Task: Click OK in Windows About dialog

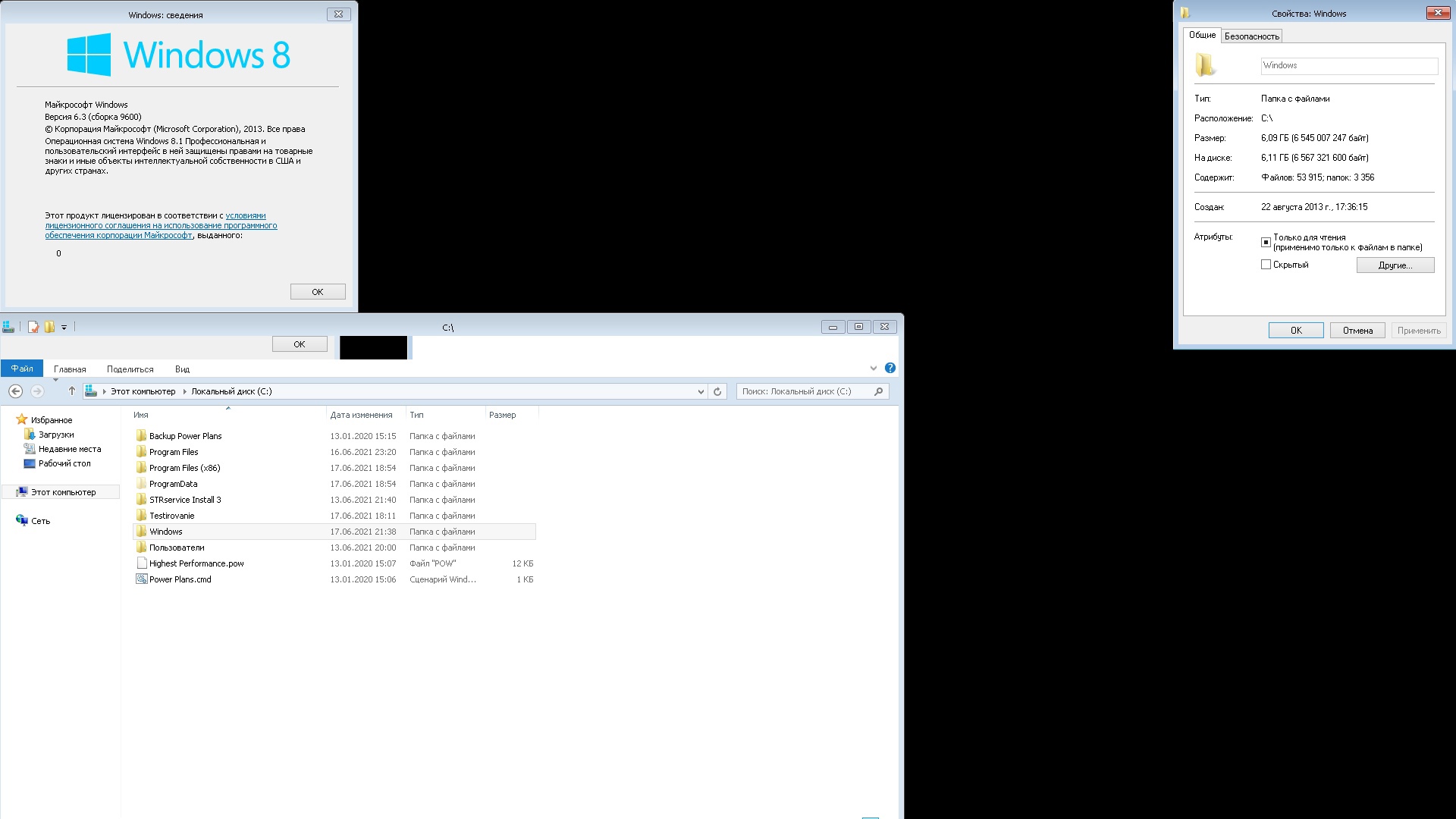Action: (x=317, y=291)
